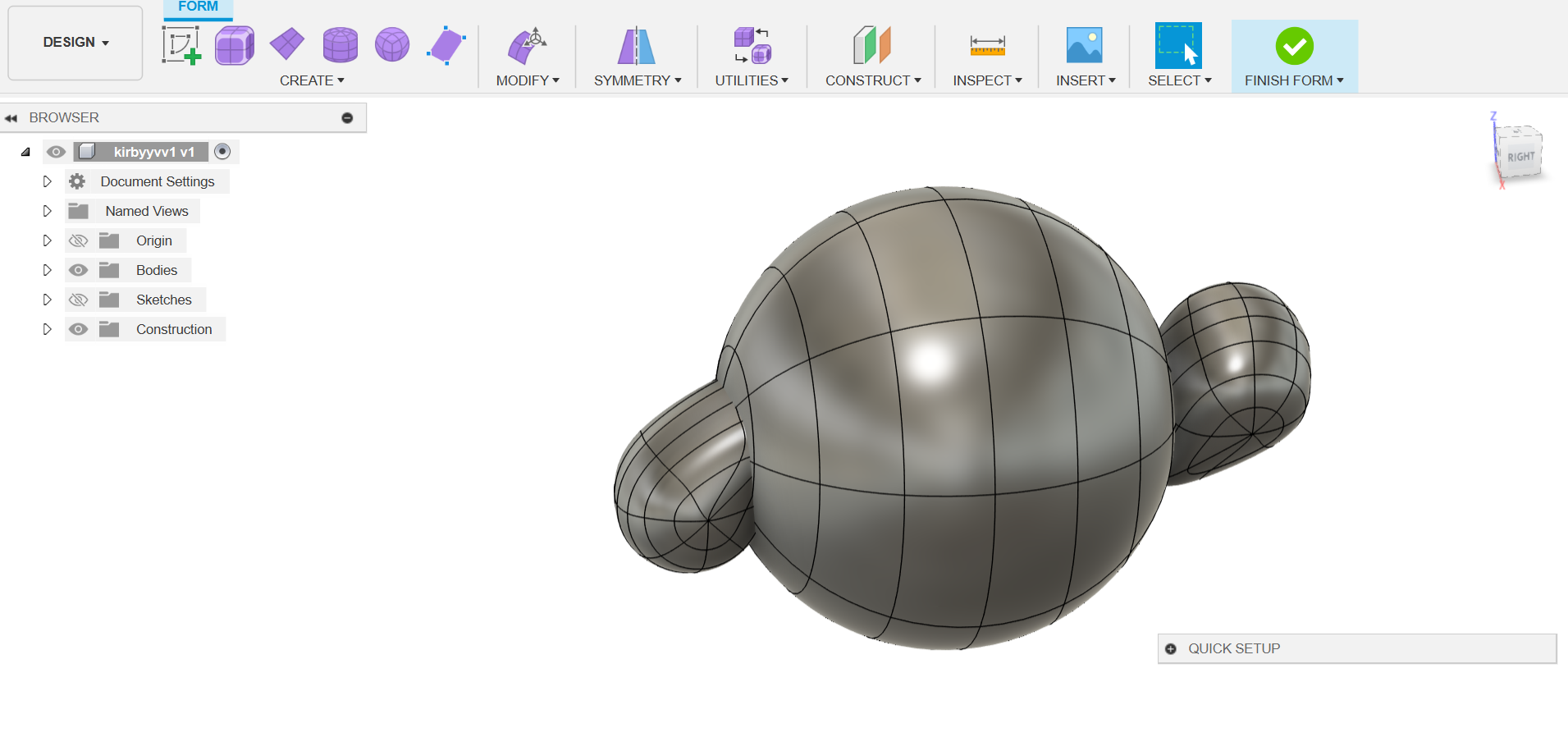The image size is (1568, 737).
Task: Expand the Sketches node
Action: pyautogui.click(x=47, y=300)
